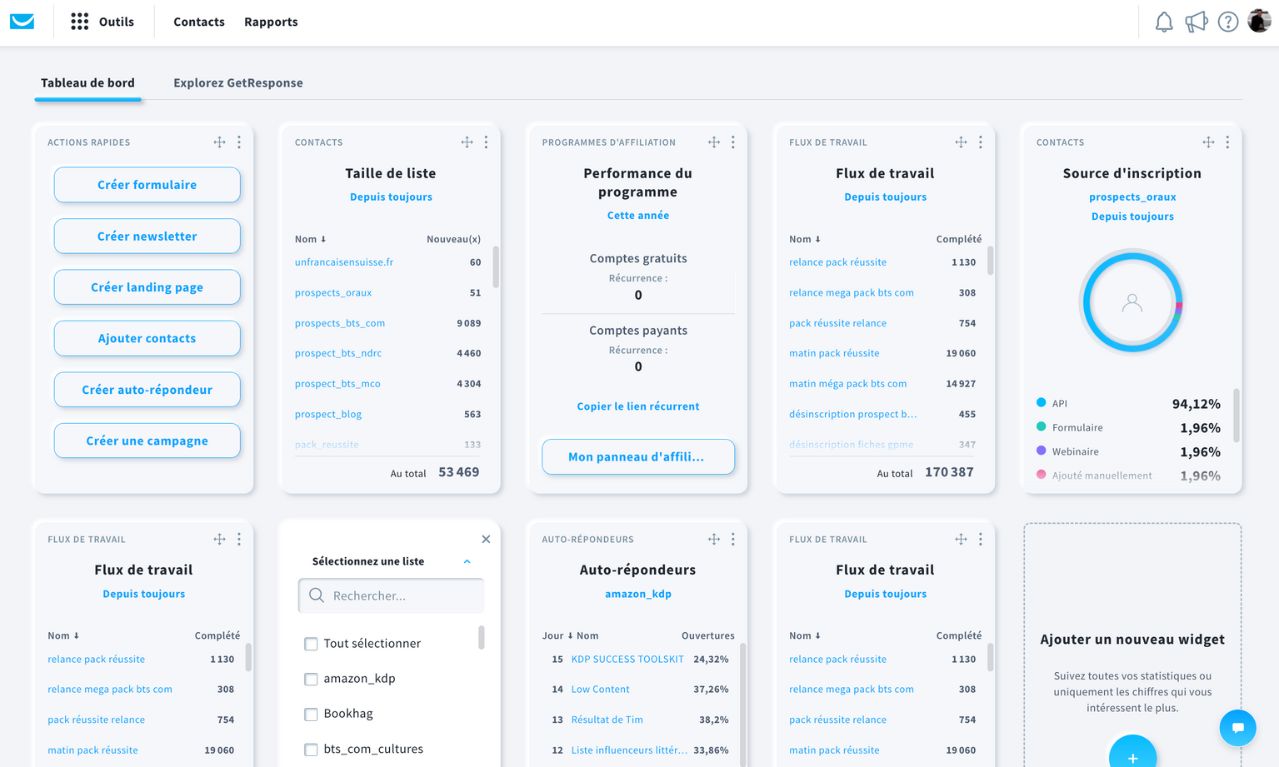Click Créer newsletter button
1279x767 pixels.
147,236
